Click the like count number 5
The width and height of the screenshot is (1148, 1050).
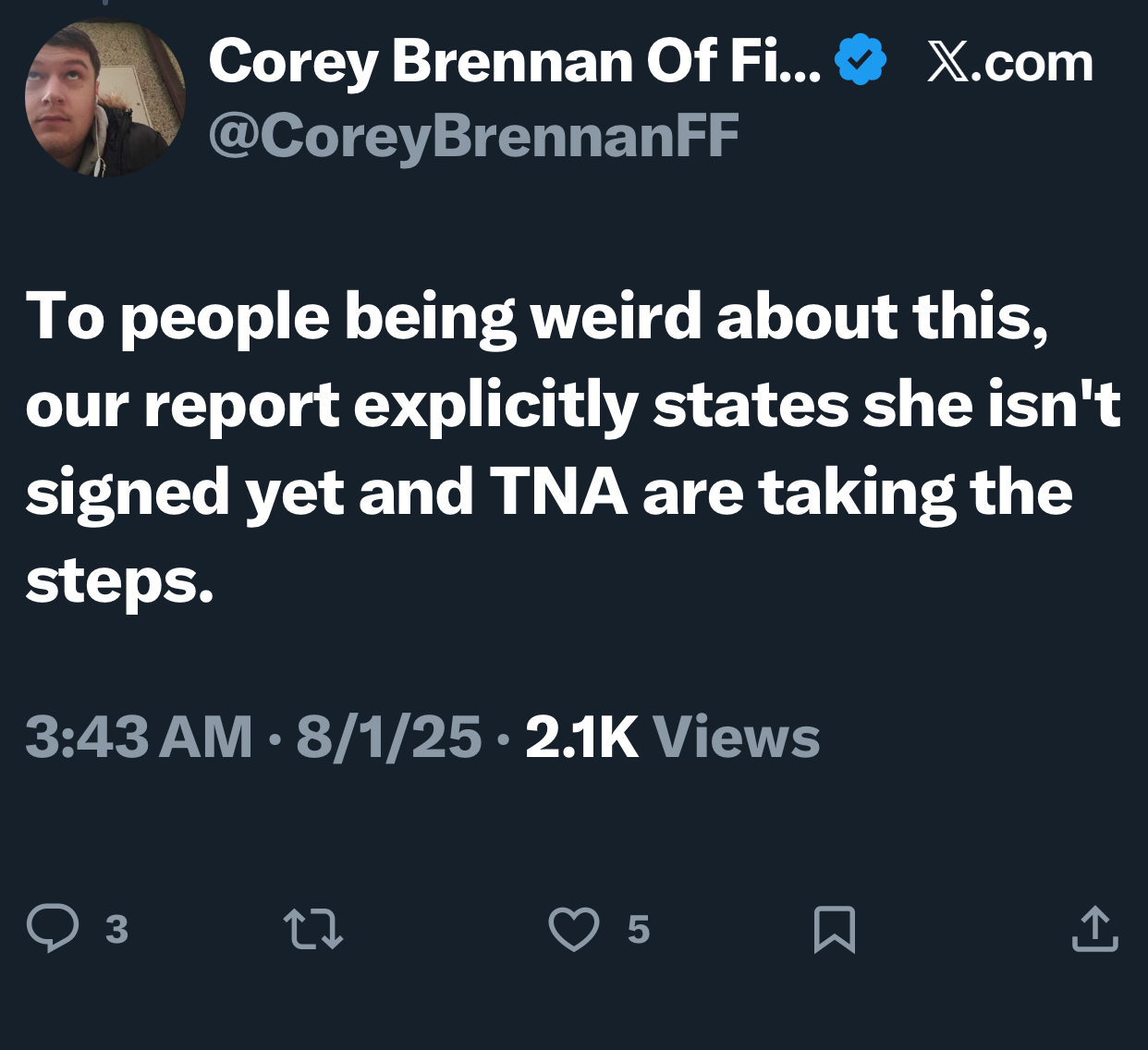[638, 929]
